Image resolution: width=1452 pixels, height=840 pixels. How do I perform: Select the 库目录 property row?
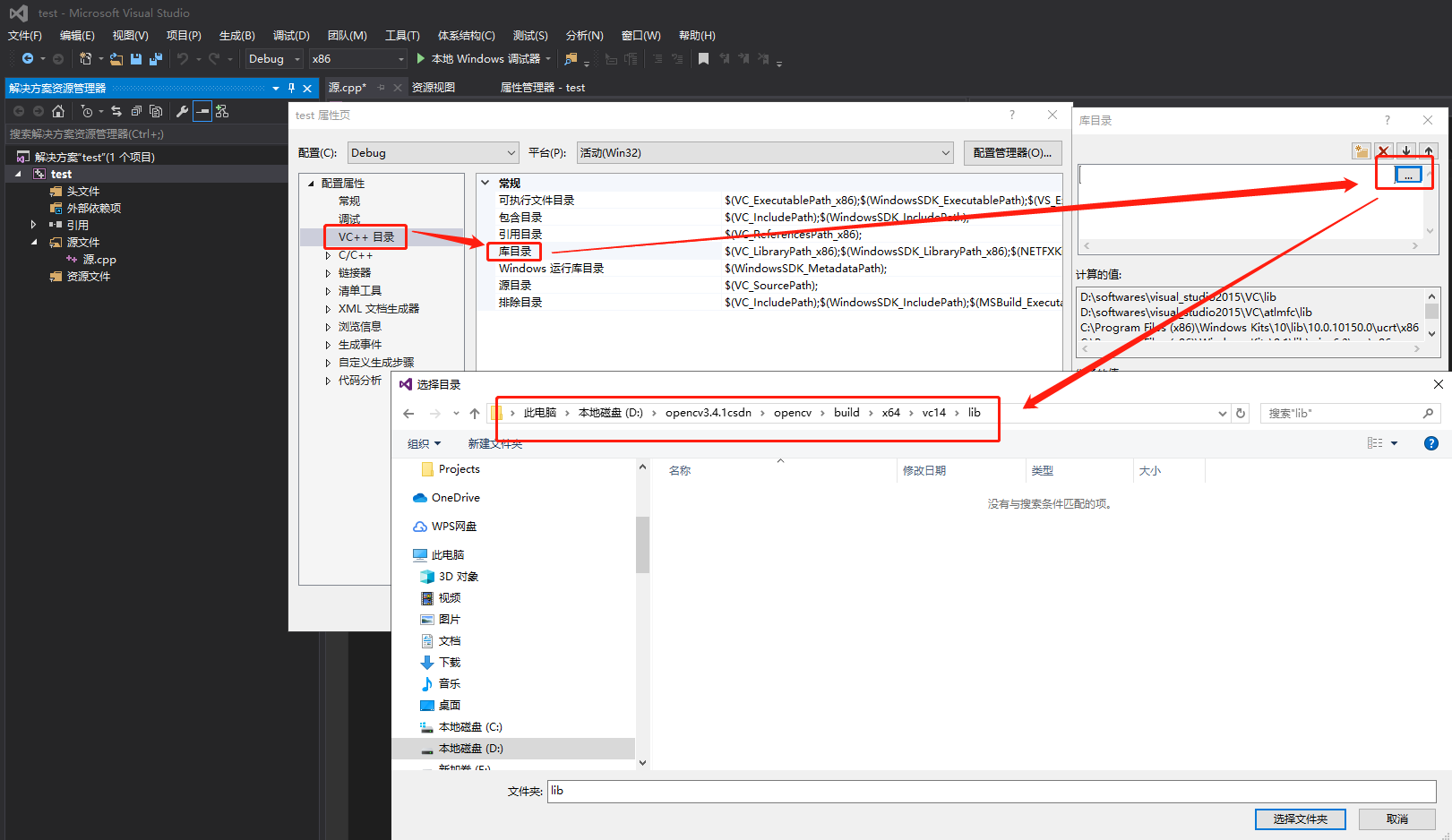coord(770,252)
